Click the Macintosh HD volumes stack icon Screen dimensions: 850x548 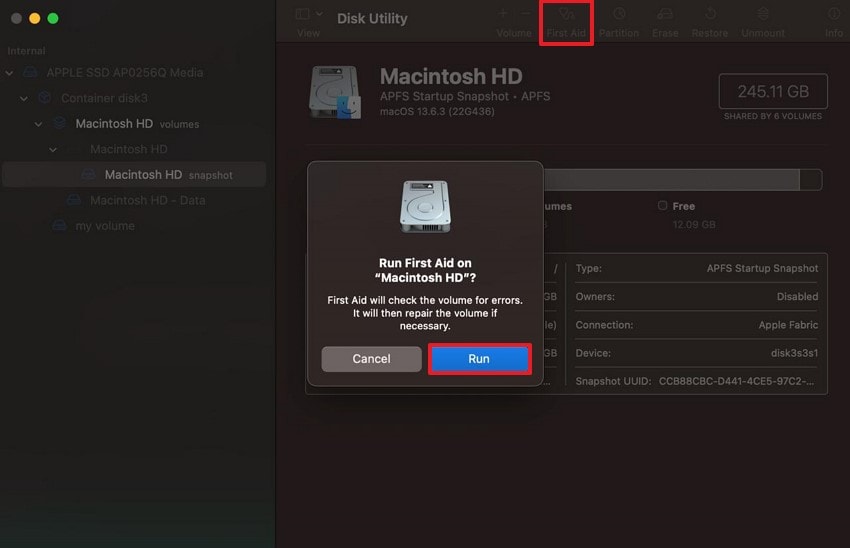[60, 123]
